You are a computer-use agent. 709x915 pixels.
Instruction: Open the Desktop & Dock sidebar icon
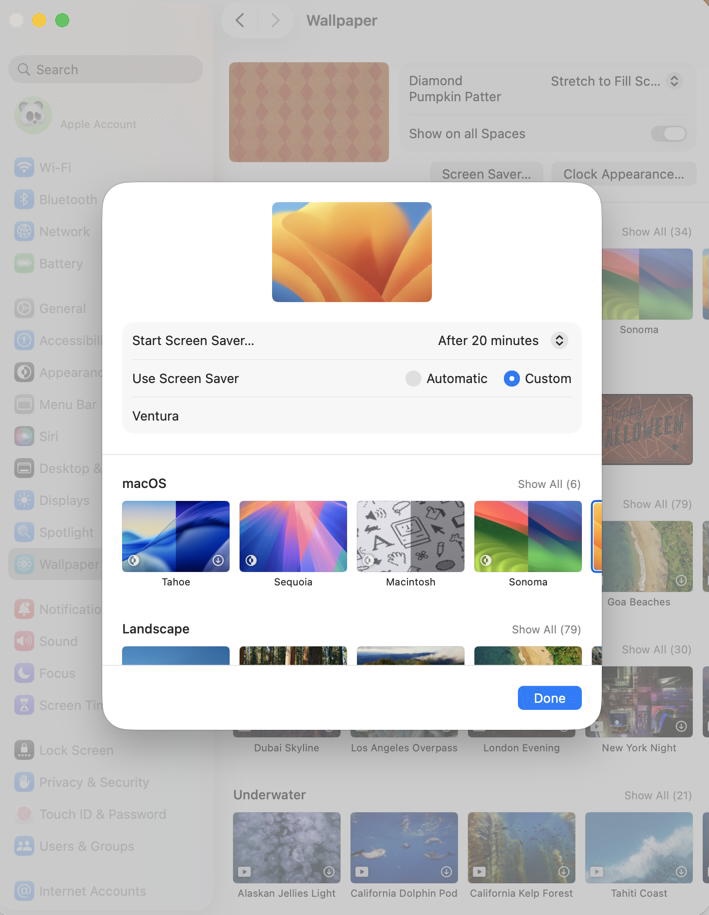tap(24, 468)
